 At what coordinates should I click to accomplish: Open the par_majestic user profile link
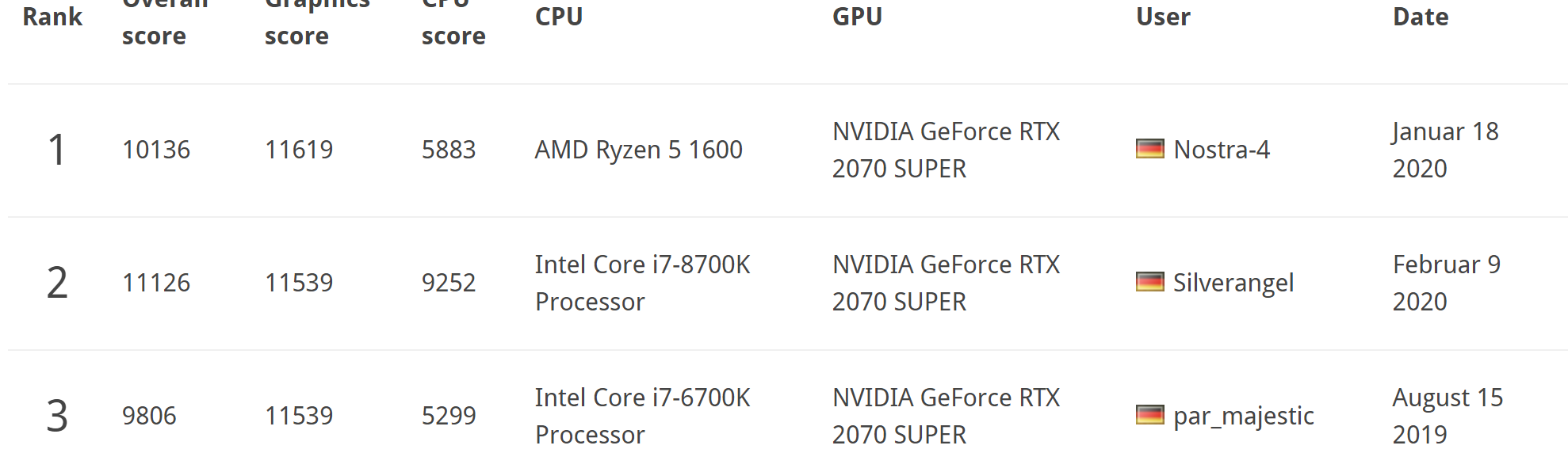pos(1244,417)
